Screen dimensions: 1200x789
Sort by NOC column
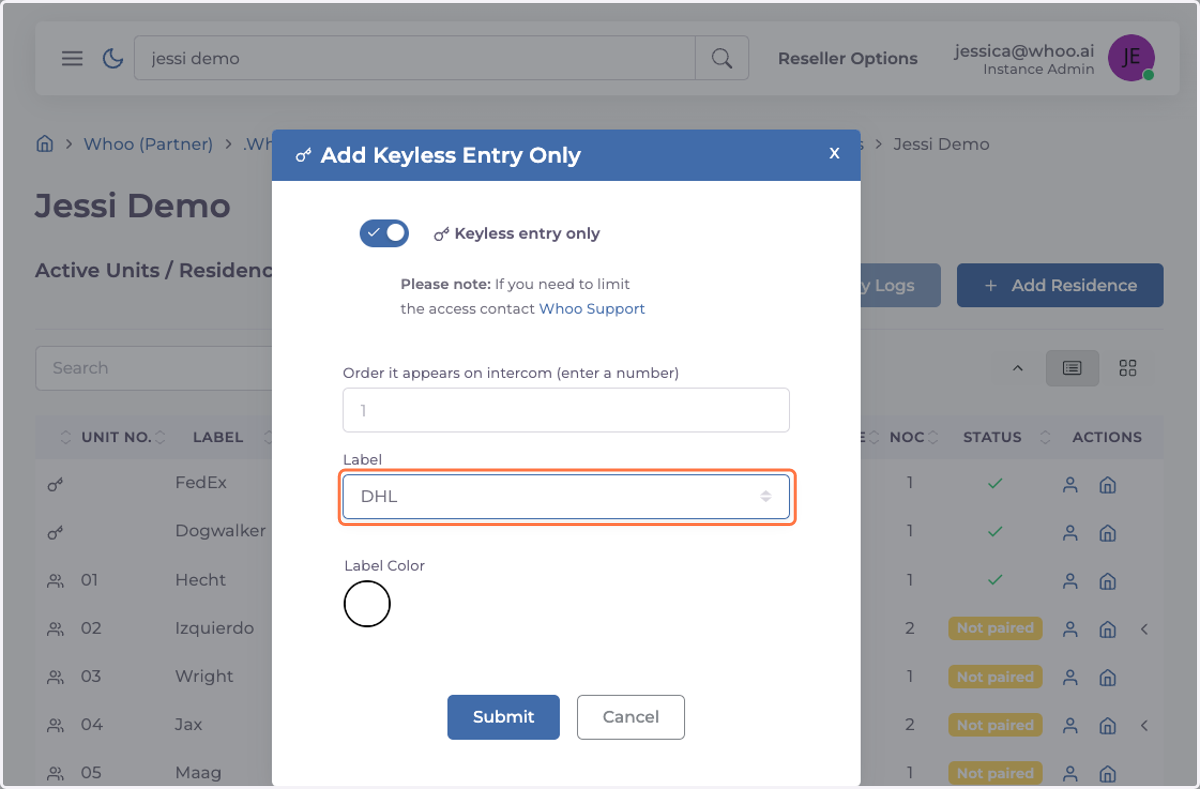[907, 437]
